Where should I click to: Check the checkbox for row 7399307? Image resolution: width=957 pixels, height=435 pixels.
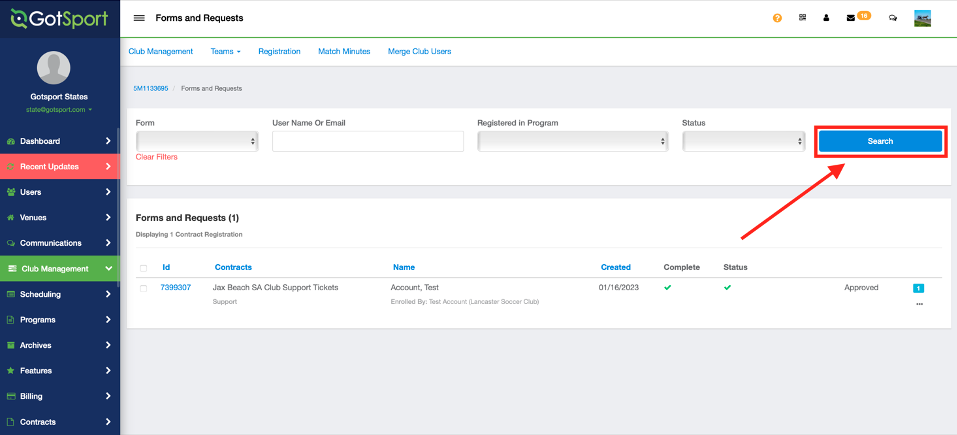pos(143,288)
